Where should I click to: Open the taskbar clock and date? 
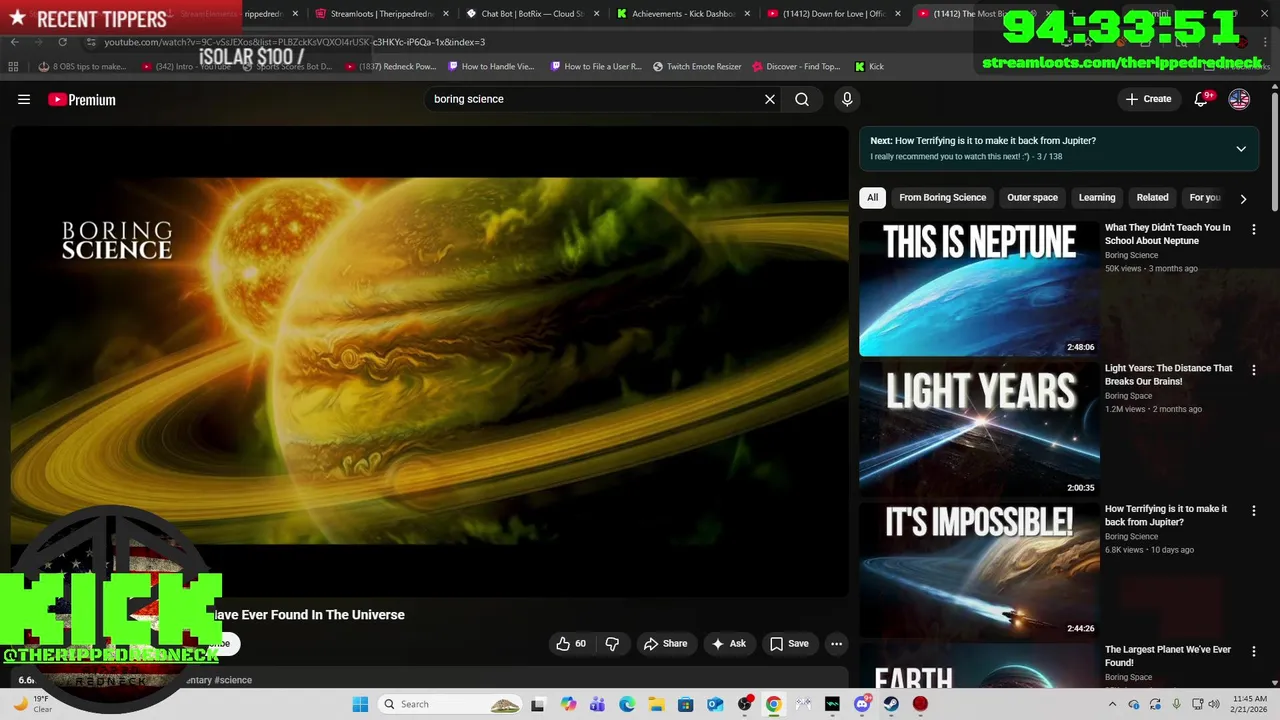pyautogui.click(x=1250, y=704)
